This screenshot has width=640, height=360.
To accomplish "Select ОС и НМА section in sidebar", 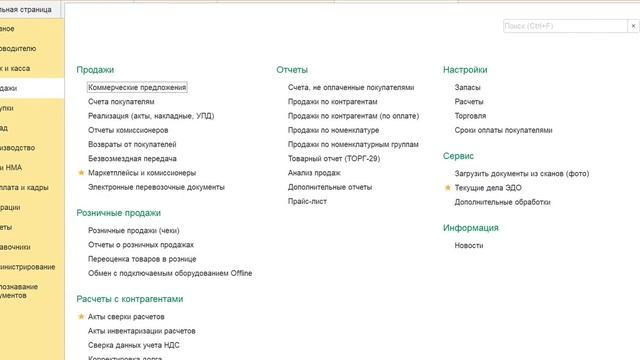I will [32, 168].
